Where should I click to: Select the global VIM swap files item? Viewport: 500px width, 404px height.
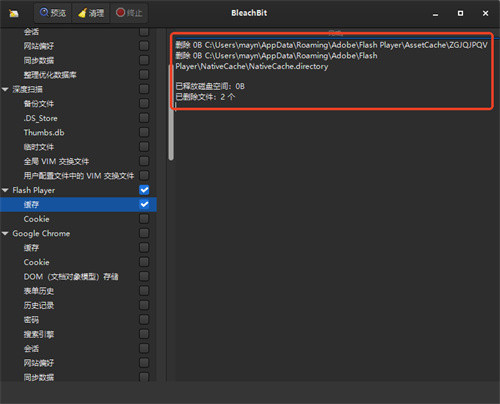56,162
